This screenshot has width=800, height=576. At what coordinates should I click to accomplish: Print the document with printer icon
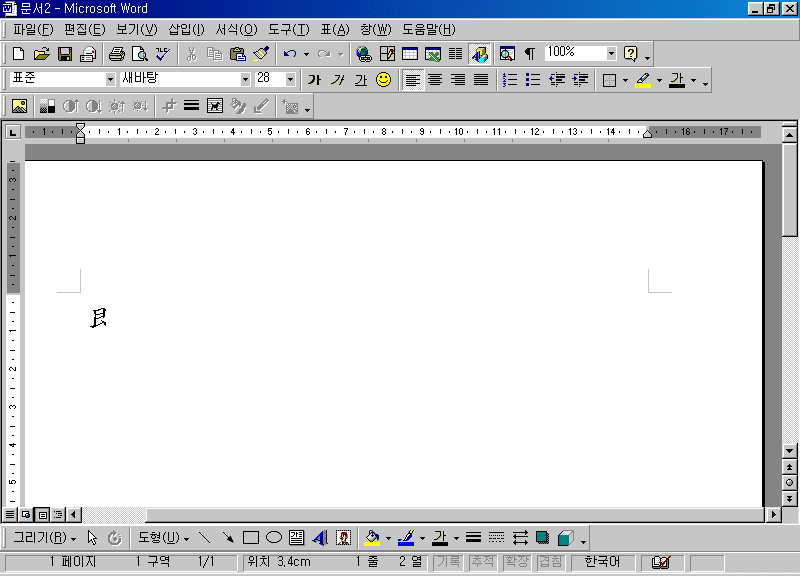(x=116, y=54)
